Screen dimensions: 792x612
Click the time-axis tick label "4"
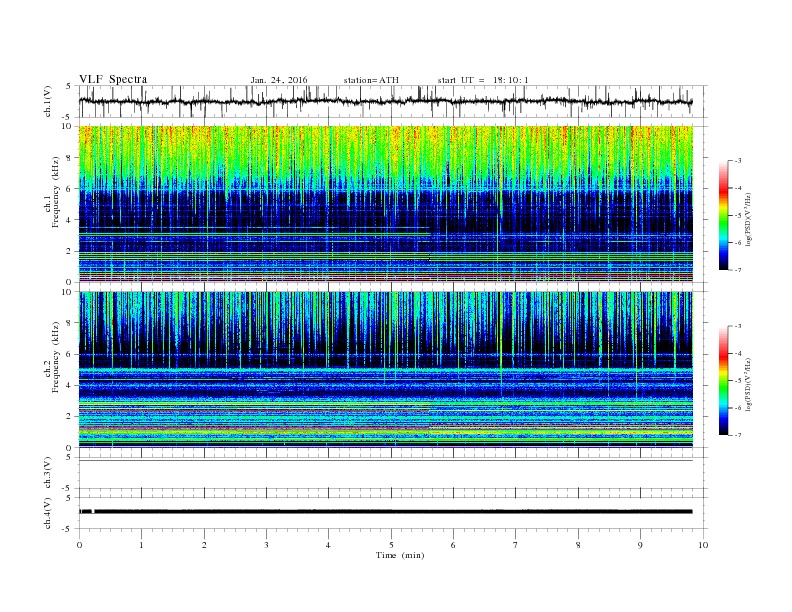pyautogui.click(x=328, y=545)
